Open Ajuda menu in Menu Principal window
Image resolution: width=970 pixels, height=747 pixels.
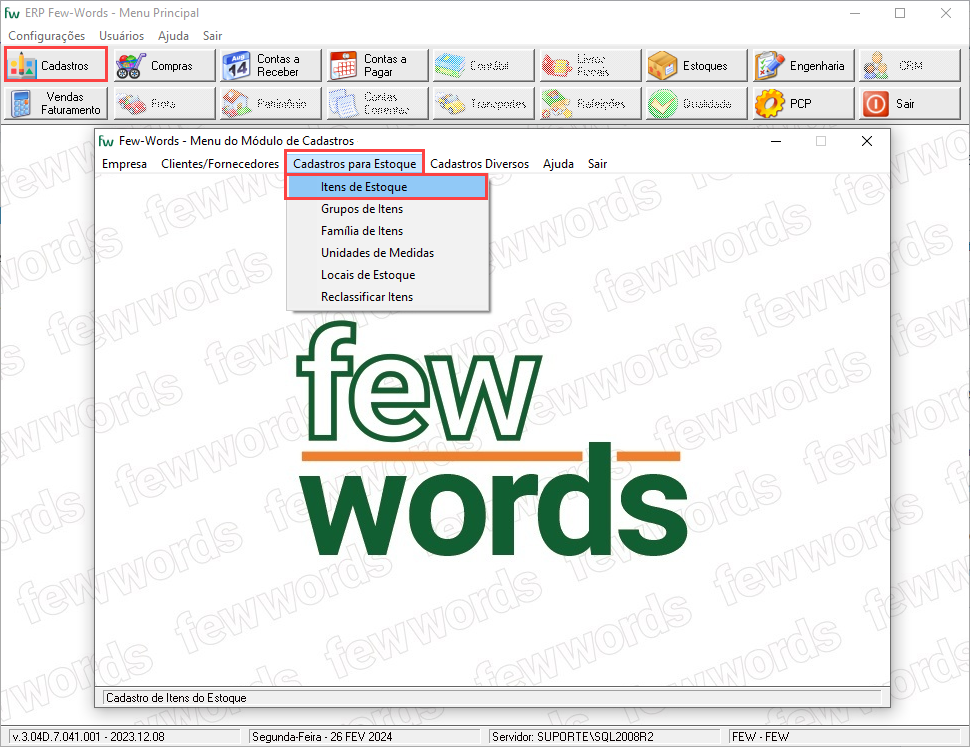pos(173,36)
